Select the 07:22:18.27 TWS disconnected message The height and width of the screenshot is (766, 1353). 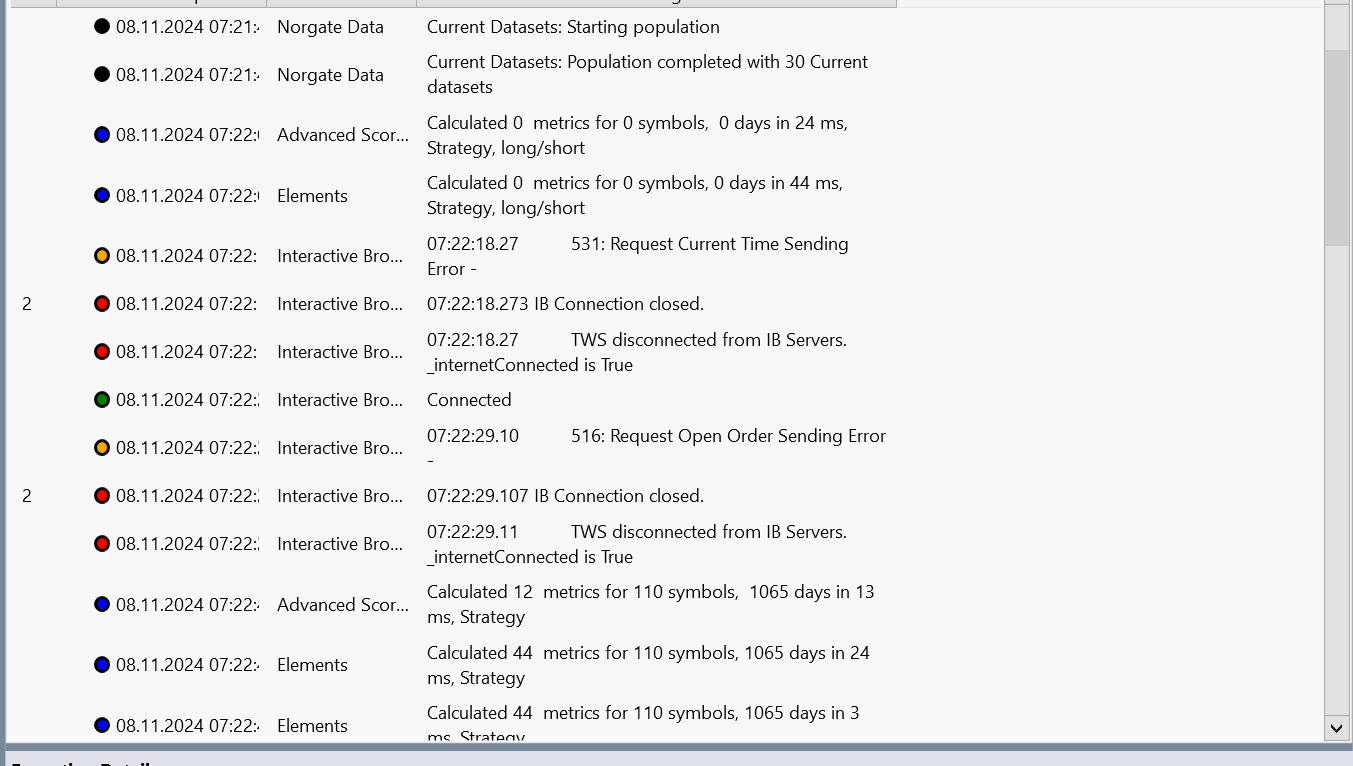tap(636, 352)
